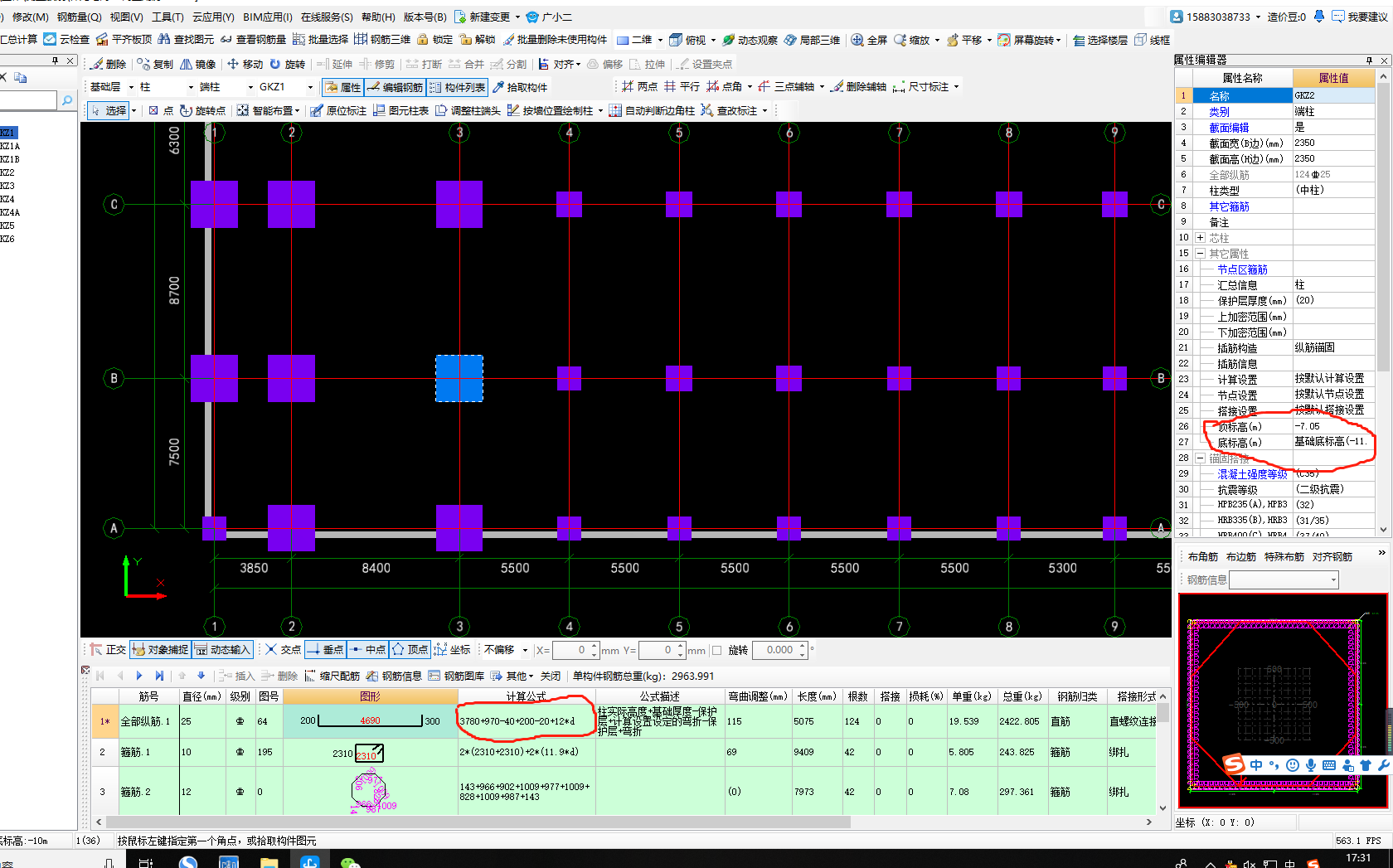Check the 旋转 rotation checkbox
This screenshot has height=868, width=1393.
(x=716, y=650)
